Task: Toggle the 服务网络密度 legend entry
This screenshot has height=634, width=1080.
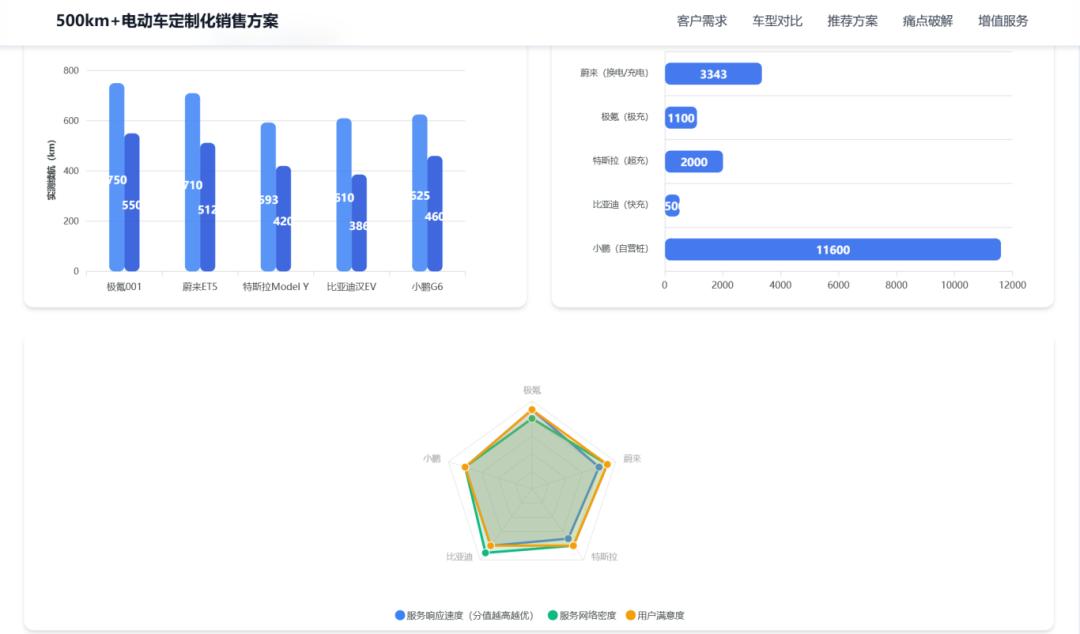Action: pos(582,615)
